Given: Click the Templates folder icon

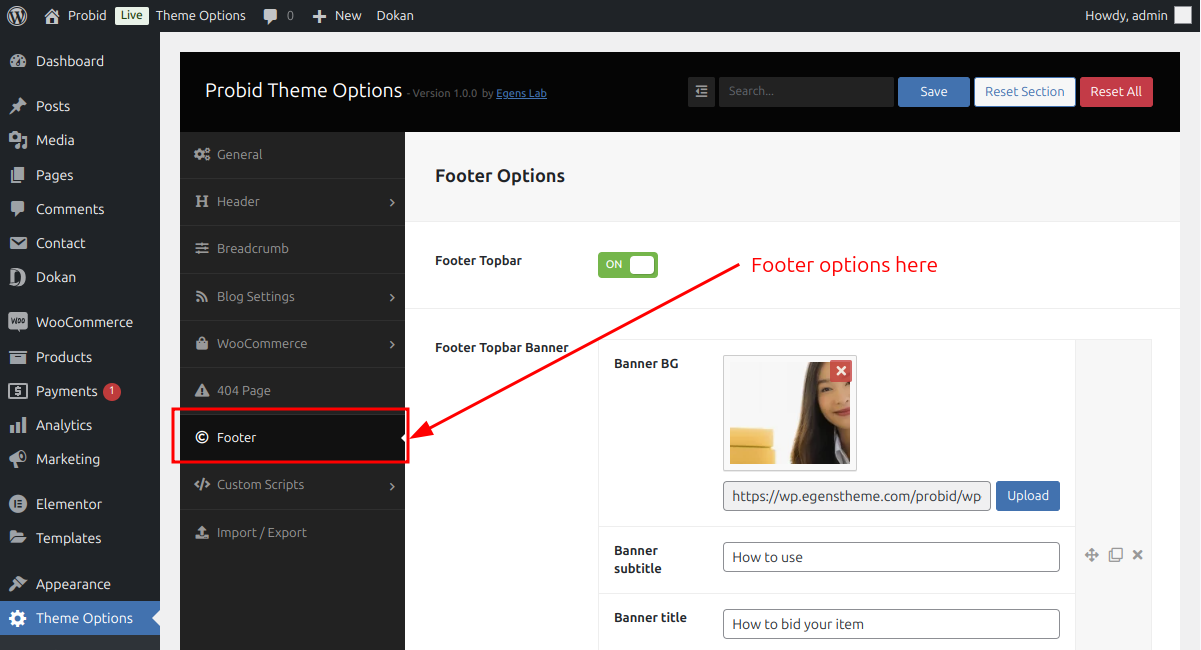Looking at the screenshot, I should [18, 538].
